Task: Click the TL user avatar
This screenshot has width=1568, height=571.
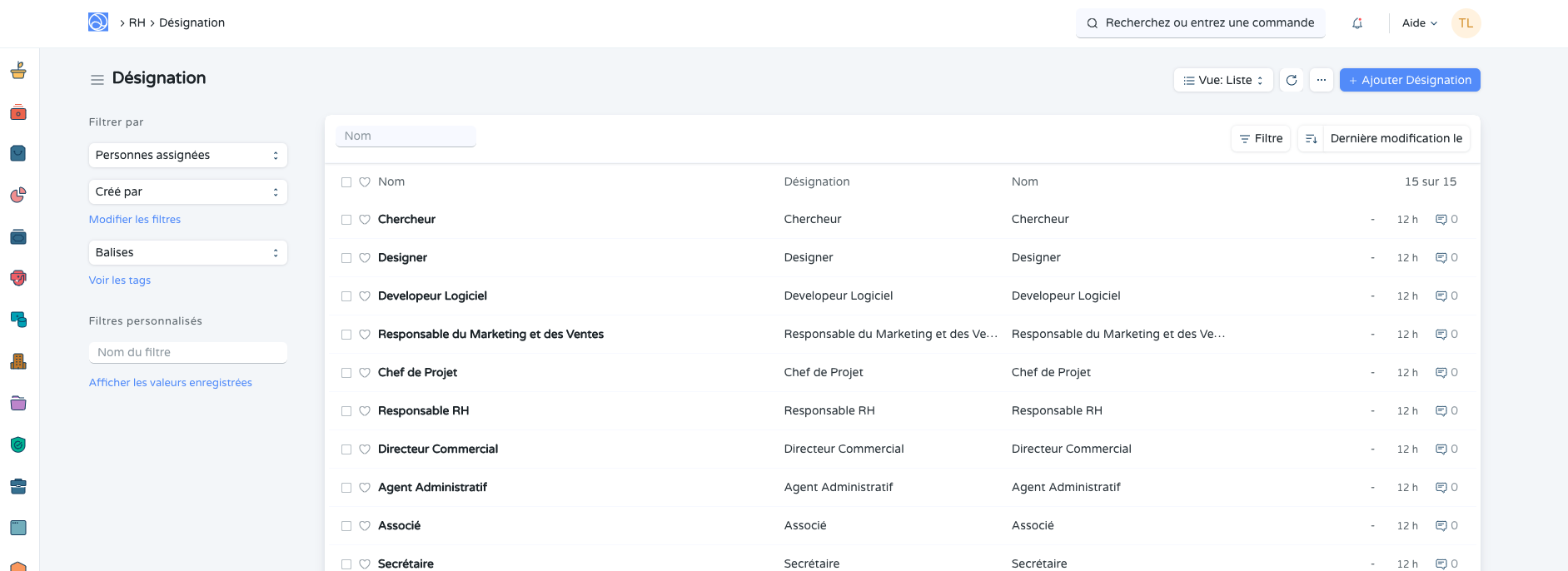Action: pyautogui.click(x=1466, y=23)
